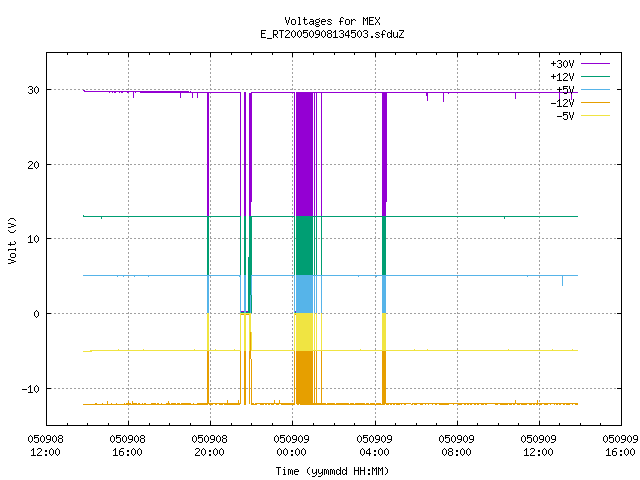Click x-axis tick 050909 08:00
Viewport: 640px width, 480px height.
(x=456, y=446)
